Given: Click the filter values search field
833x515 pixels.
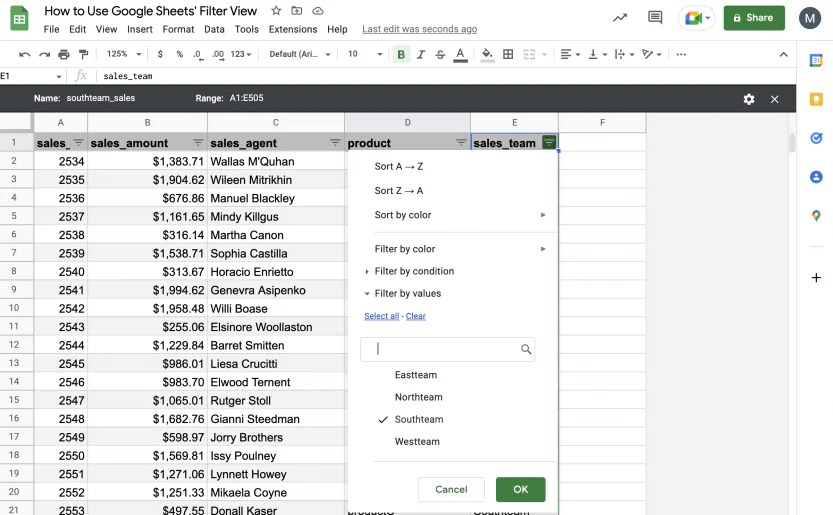Looking at the screenshot, I should [x=447, y=349].
